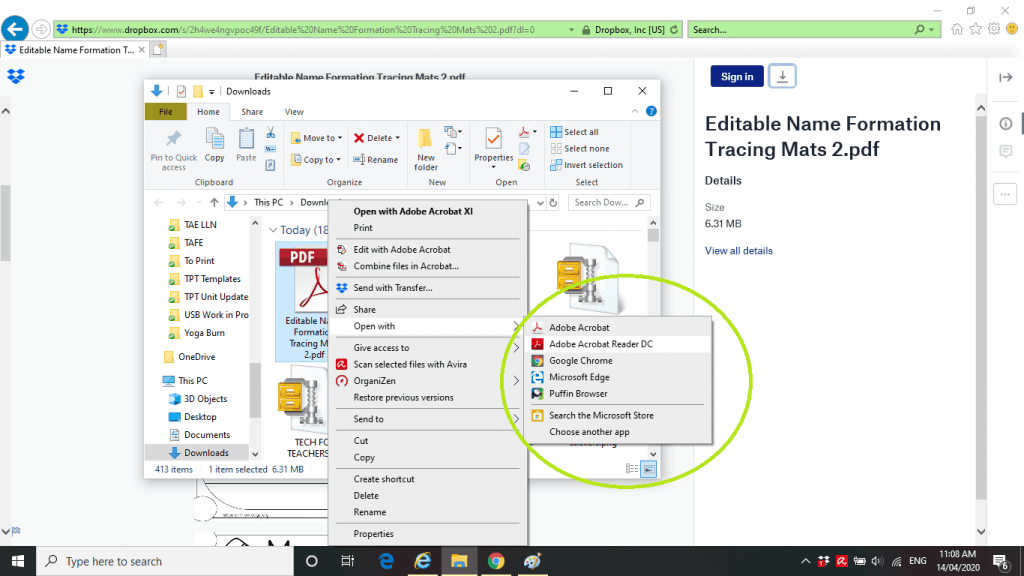Click the Dropbox Sign in button
This screenshot has height=576, width=1024.
(x=737, y=76)
